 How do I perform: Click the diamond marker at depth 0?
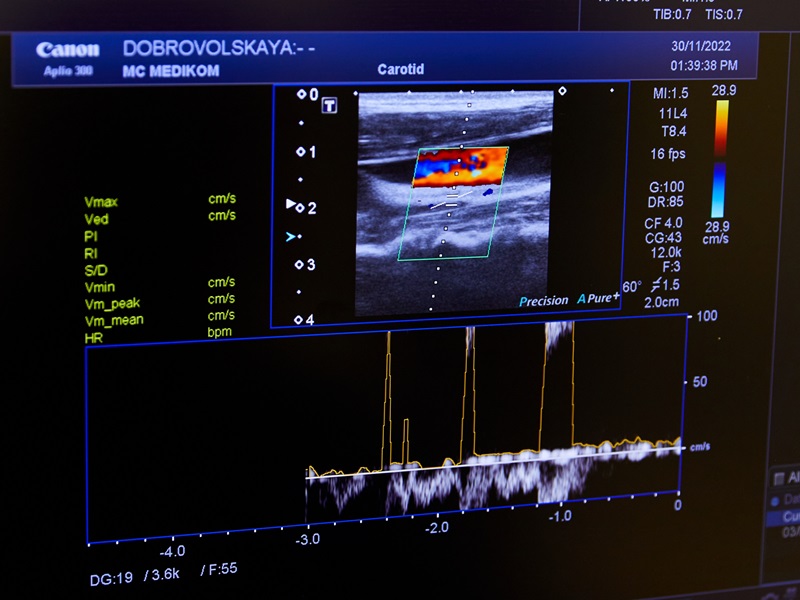coord(300,94)
